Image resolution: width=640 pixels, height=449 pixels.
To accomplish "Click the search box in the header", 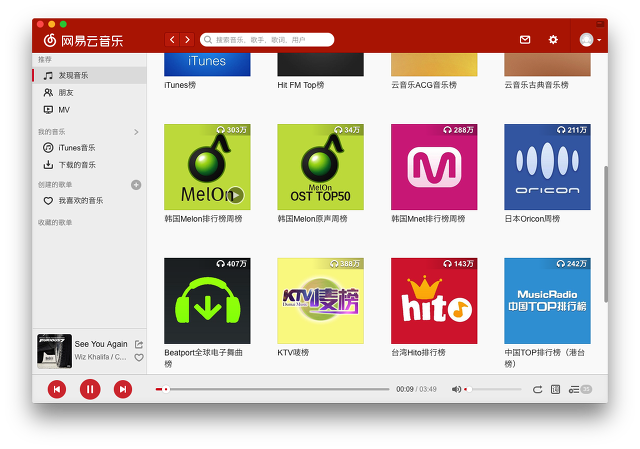I will 267,40.
